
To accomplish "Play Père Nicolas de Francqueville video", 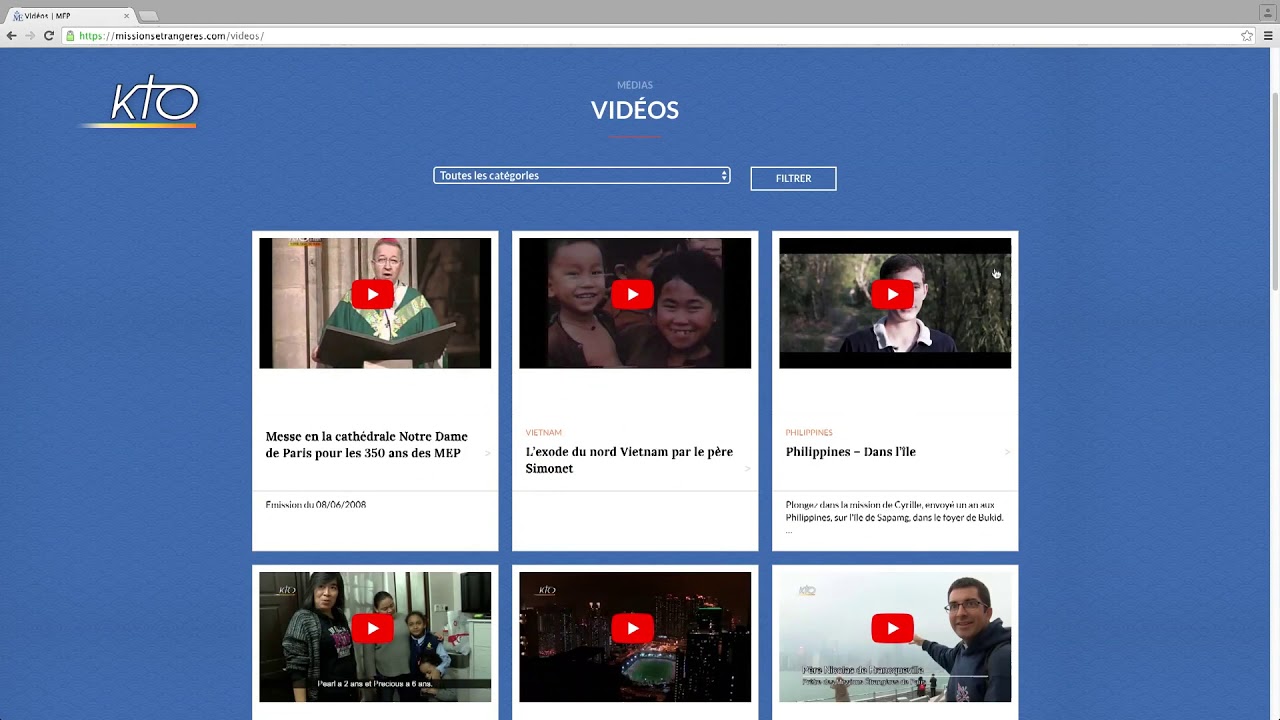I will (892, 628).
